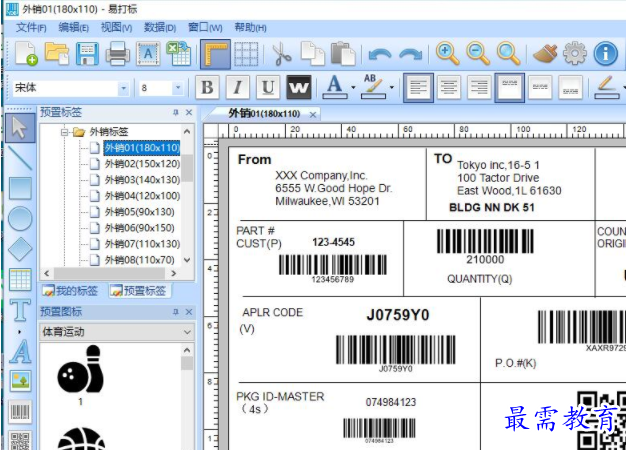This screenshot has width=626, height=450.
Task: Set vertical alignment to middle
Action: pyautogui.click(x=540, y=87)
